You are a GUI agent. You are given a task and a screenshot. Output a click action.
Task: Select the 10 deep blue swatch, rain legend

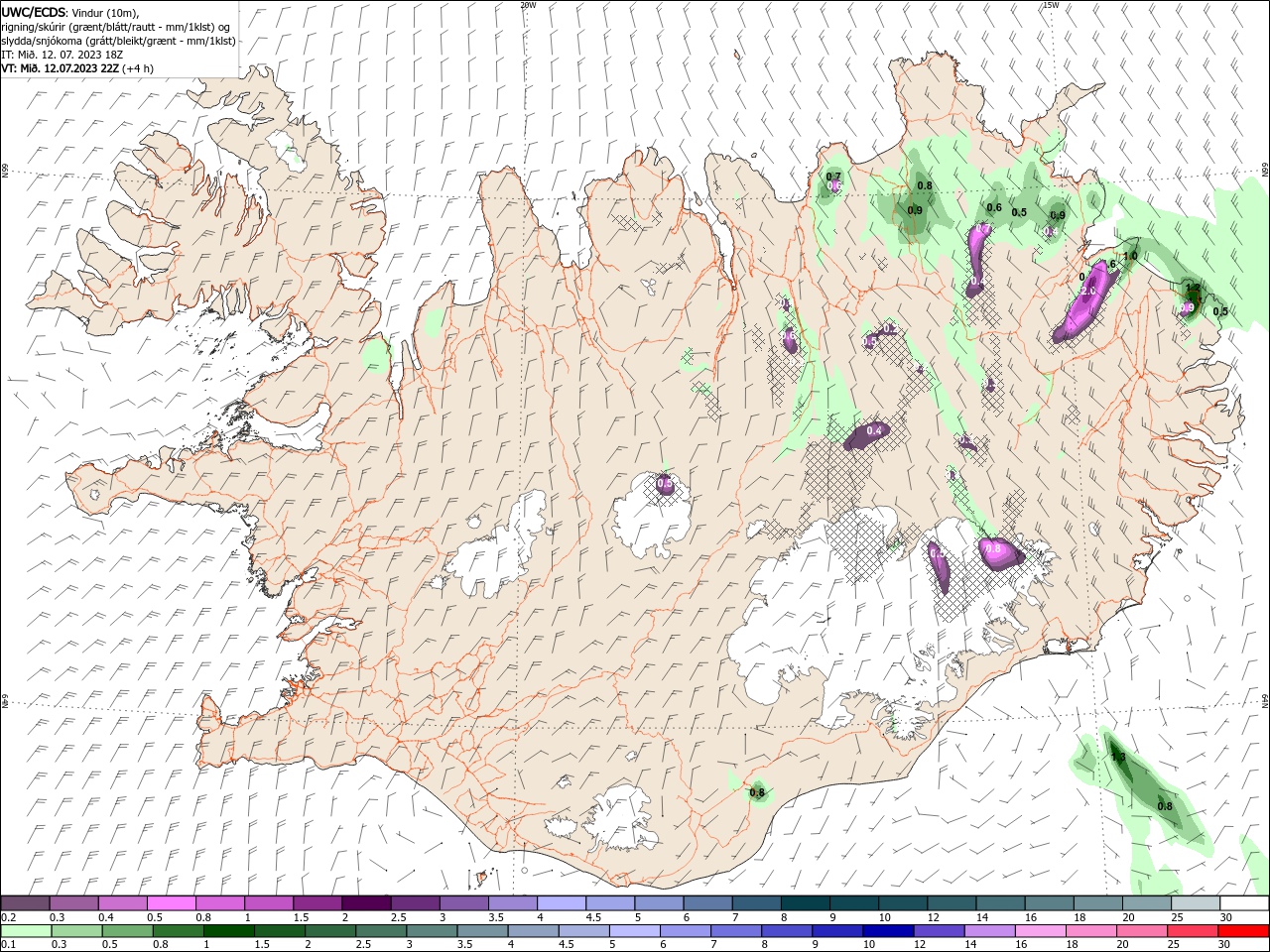tap(889, 931)
